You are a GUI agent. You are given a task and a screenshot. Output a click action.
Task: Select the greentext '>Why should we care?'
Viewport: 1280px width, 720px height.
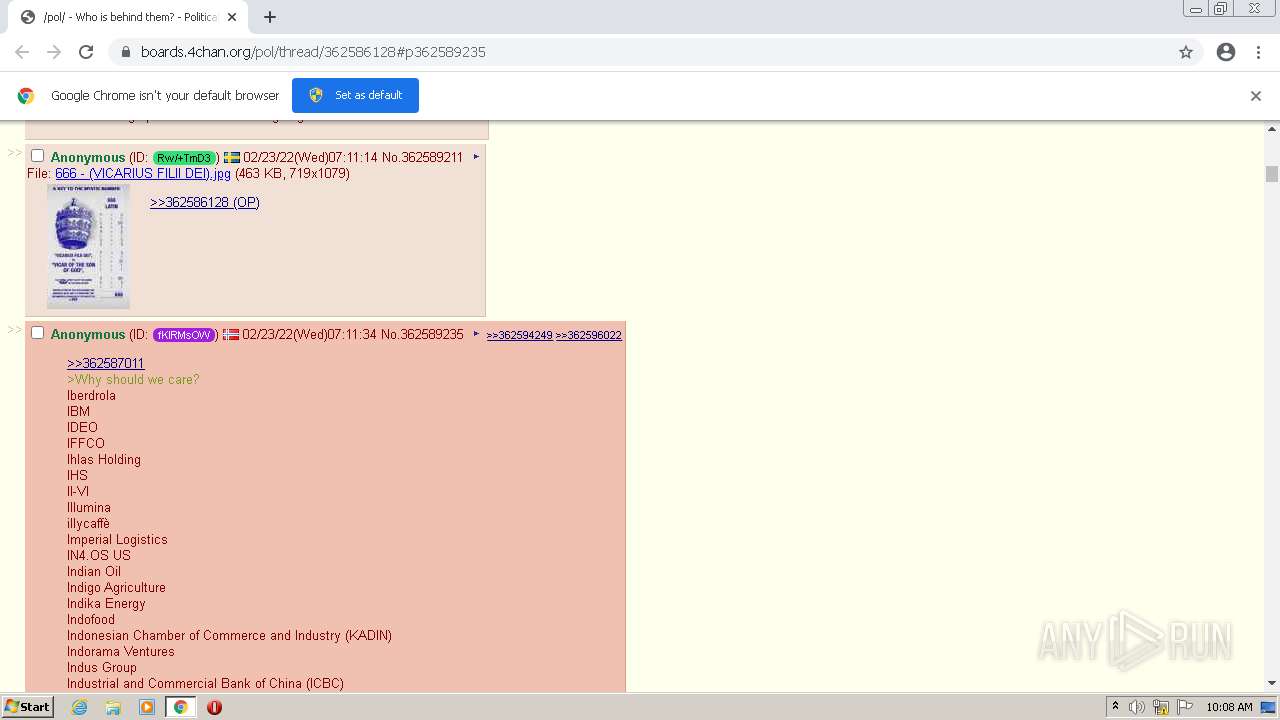point(133,379)
